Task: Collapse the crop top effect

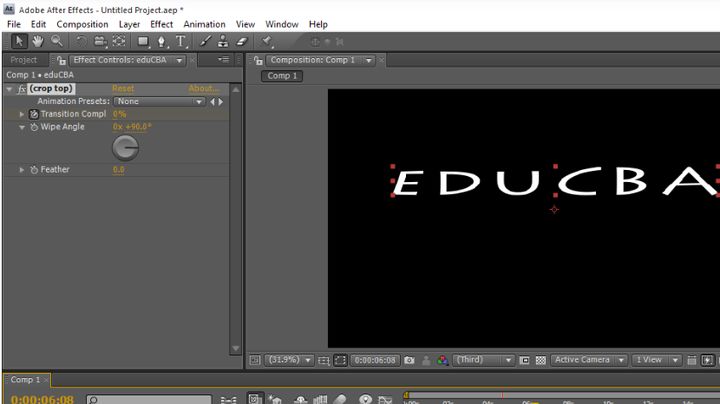Action: pyautogui.click(x=9, y=89)
